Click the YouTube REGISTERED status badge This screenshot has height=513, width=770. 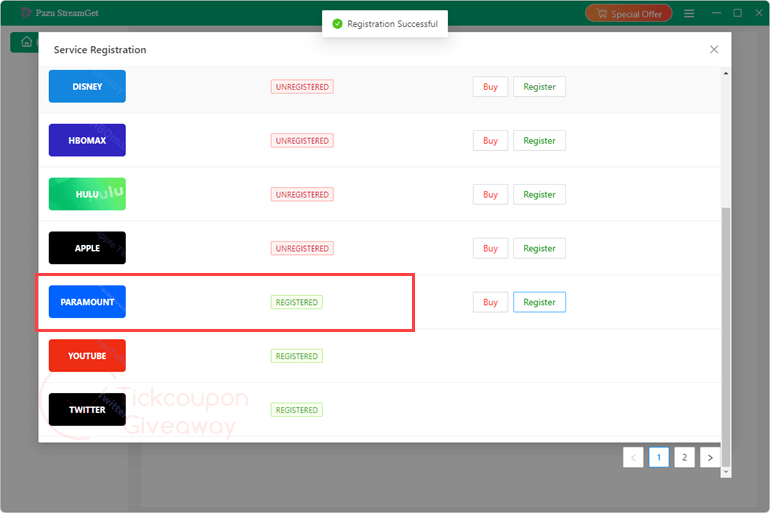click(x=297, y=356)
